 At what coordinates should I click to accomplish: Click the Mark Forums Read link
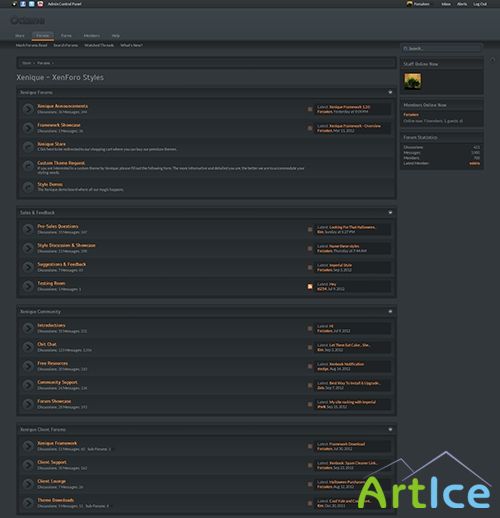pos(32,45)
